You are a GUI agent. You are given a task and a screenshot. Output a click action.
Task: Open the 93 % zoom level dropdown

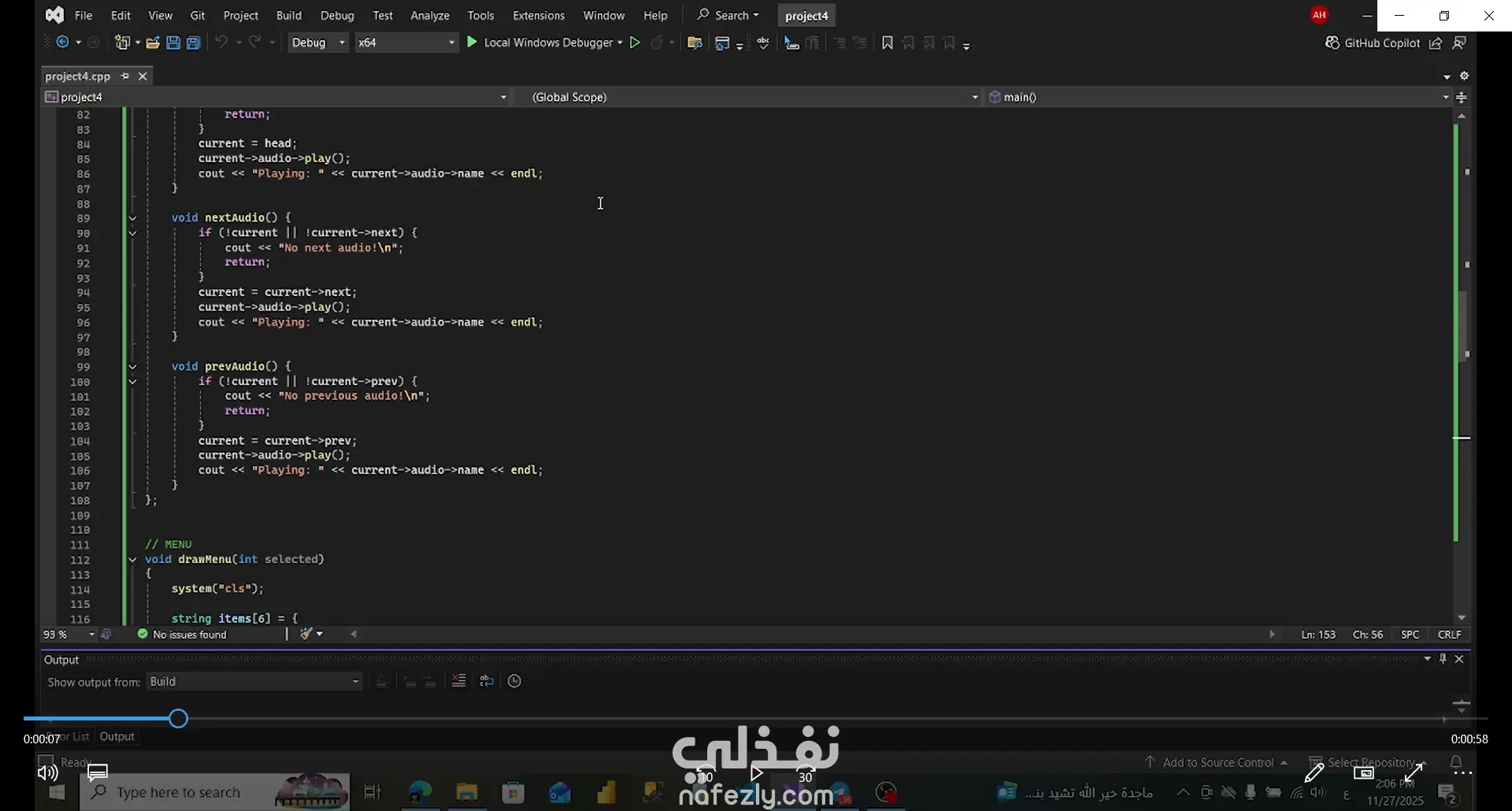pyautogui.click(x=69, y=635)
